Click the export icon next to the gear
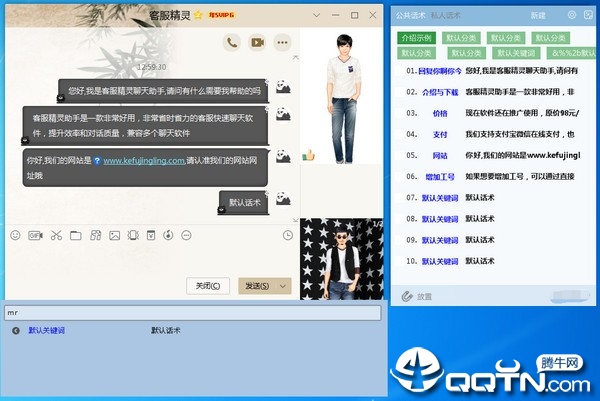Screen dimensions: 600x401 click(x=588, y=15)
